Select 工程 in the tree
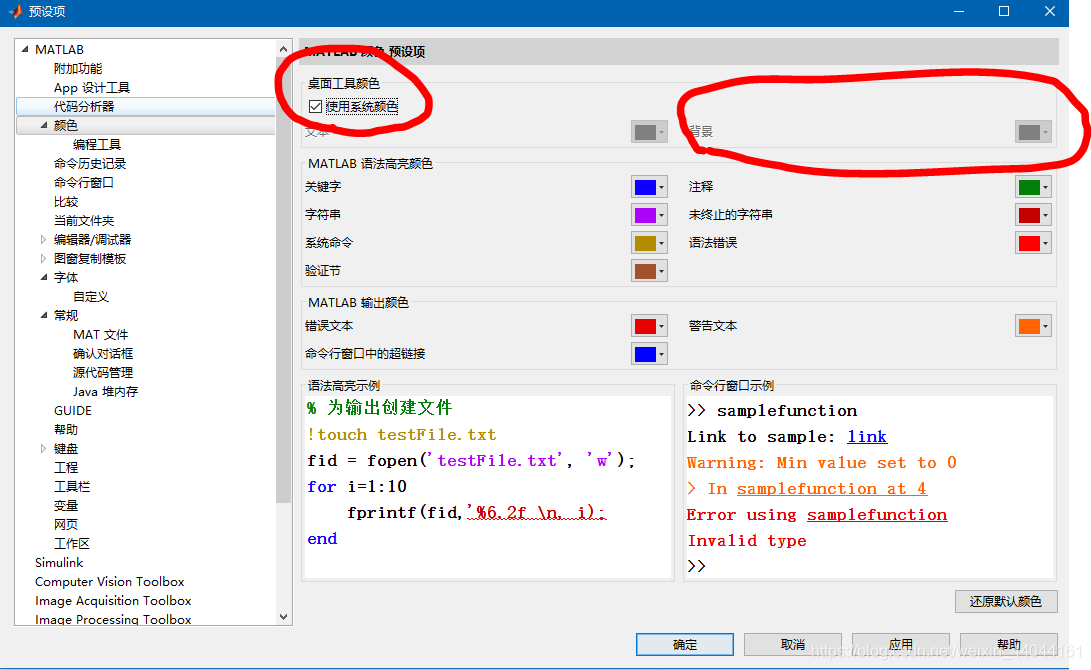This screenshot has height=670, width=1091. pos(66,468)
